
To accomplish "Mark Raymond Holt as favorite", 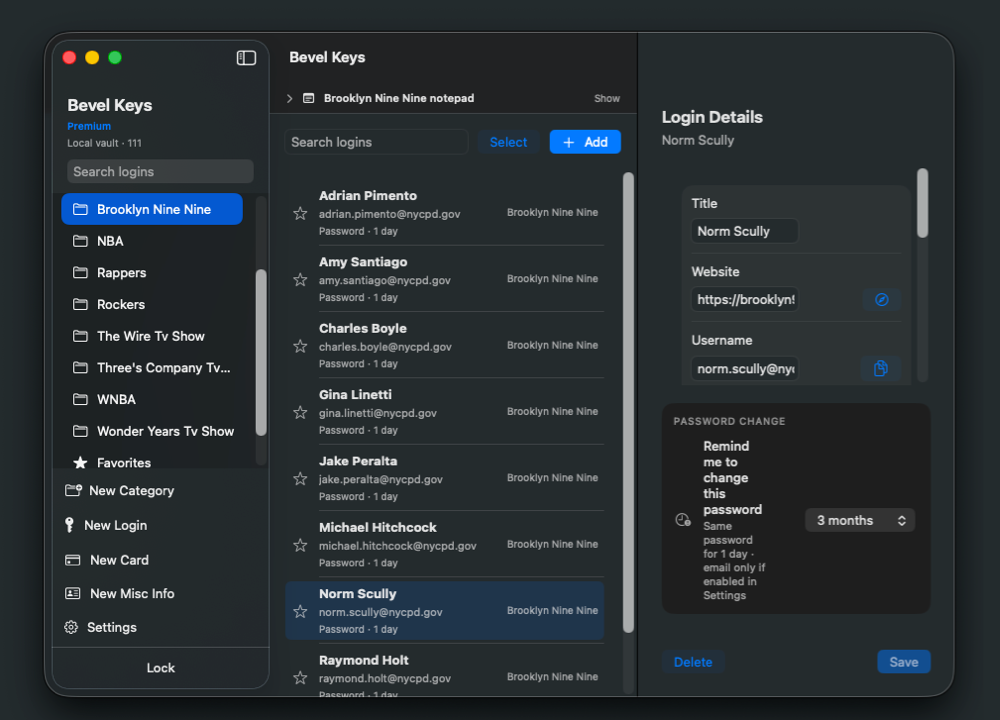I will click(x=300, y=677).
